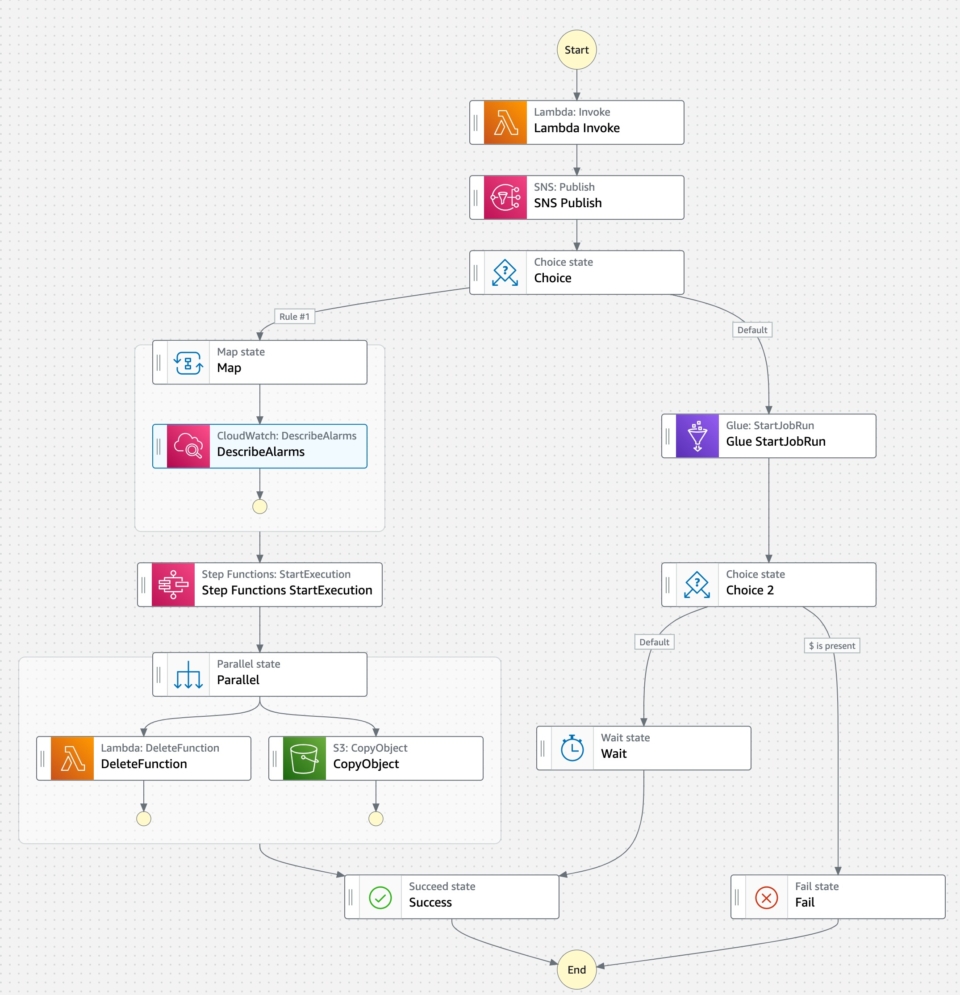960x995 pixels.
Task: Click the green S3 bucket icon on CopyObject
Action: pyautogui.click(x=305, y=758)
